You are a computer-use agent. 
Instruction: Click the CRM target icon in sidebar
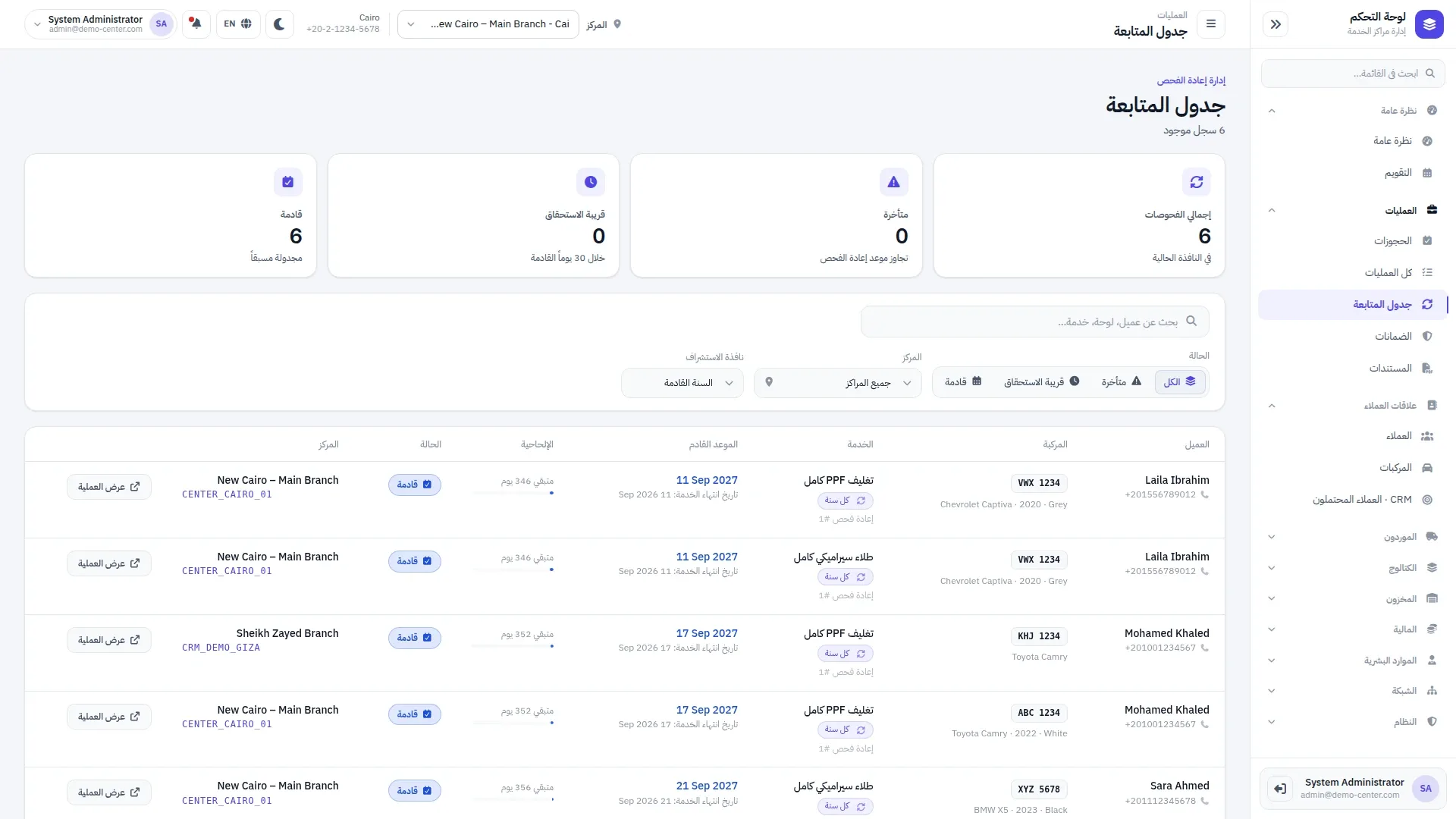(1427, 500)
